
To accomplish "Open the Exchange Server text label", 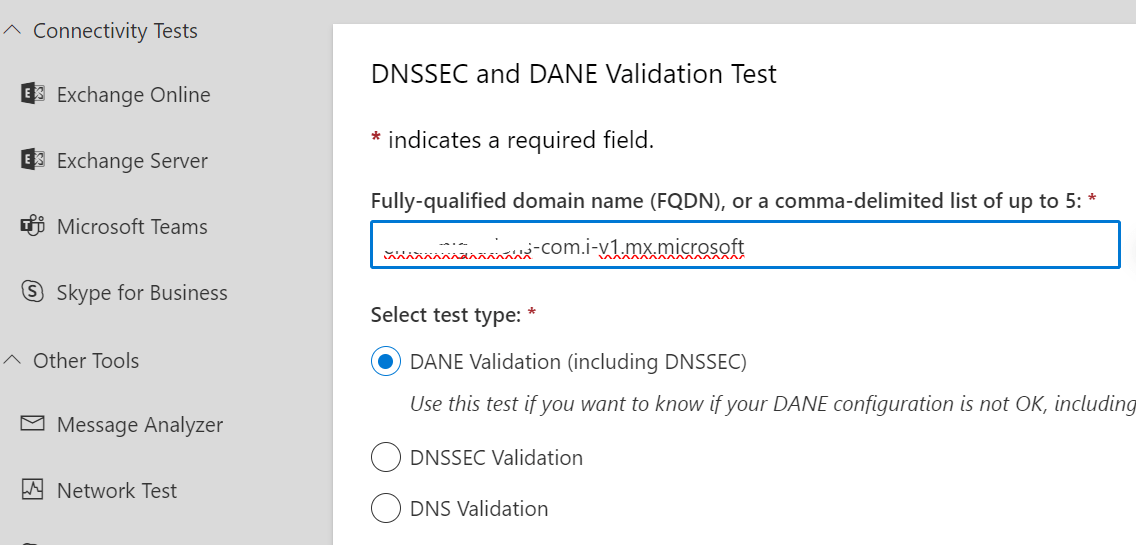I will (x=132, y=161).
